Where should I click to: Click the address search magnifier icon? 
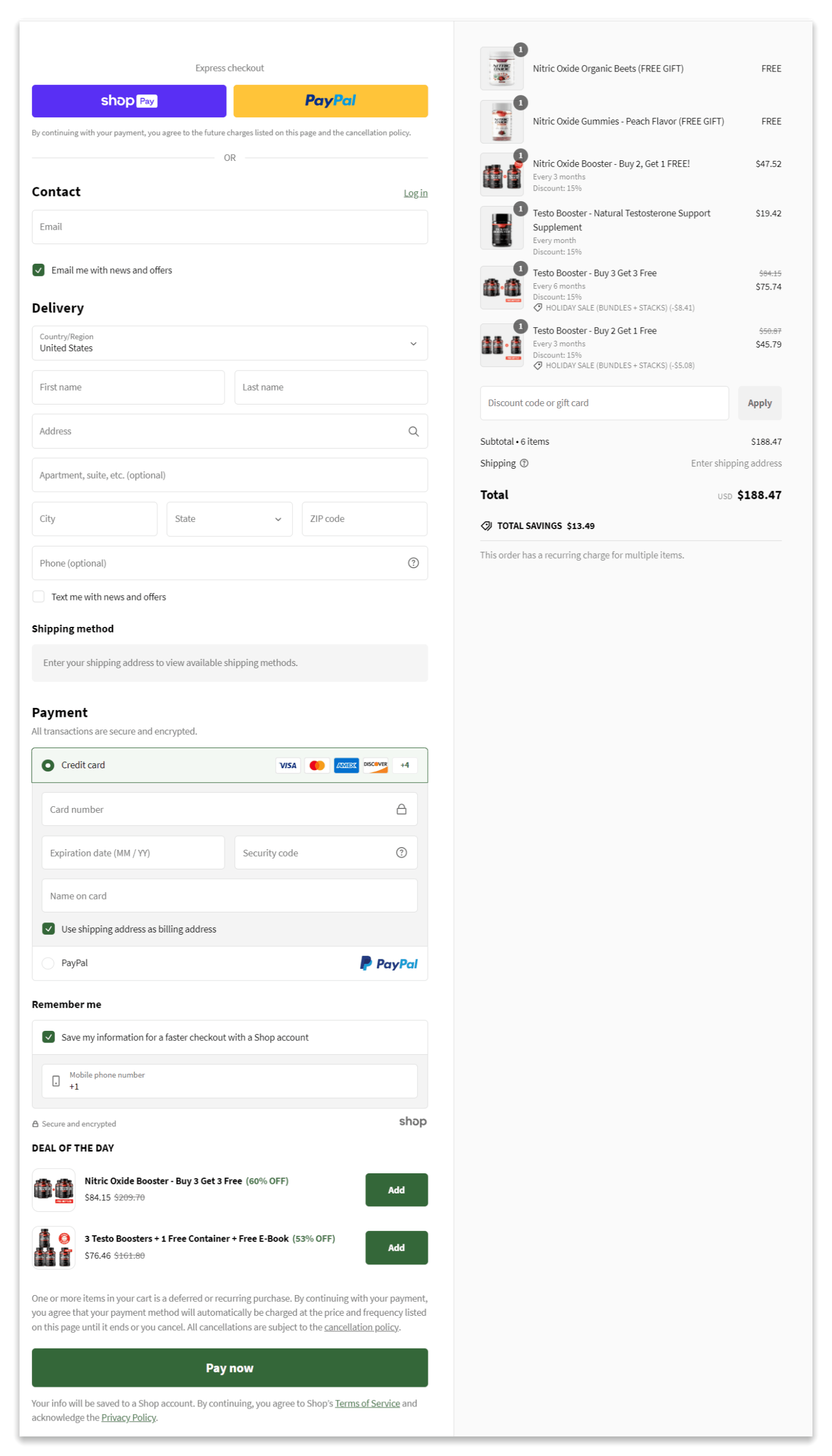(413, 431)
